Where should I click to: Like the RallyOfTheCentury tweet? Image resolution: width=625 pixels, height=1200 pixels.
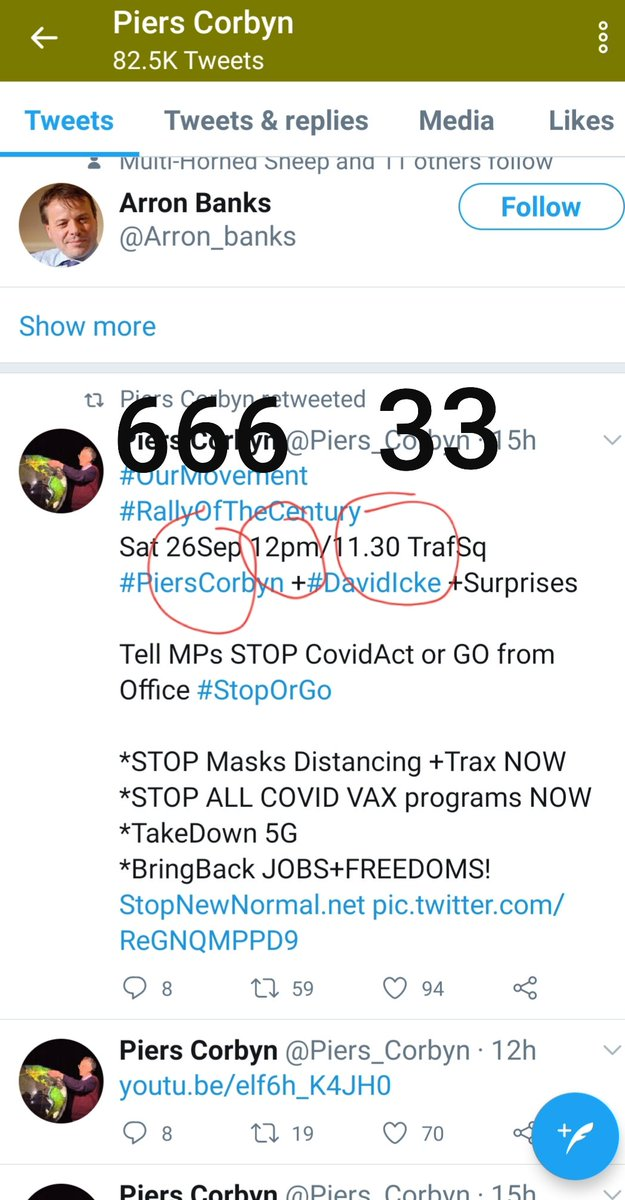coord(396,989)
